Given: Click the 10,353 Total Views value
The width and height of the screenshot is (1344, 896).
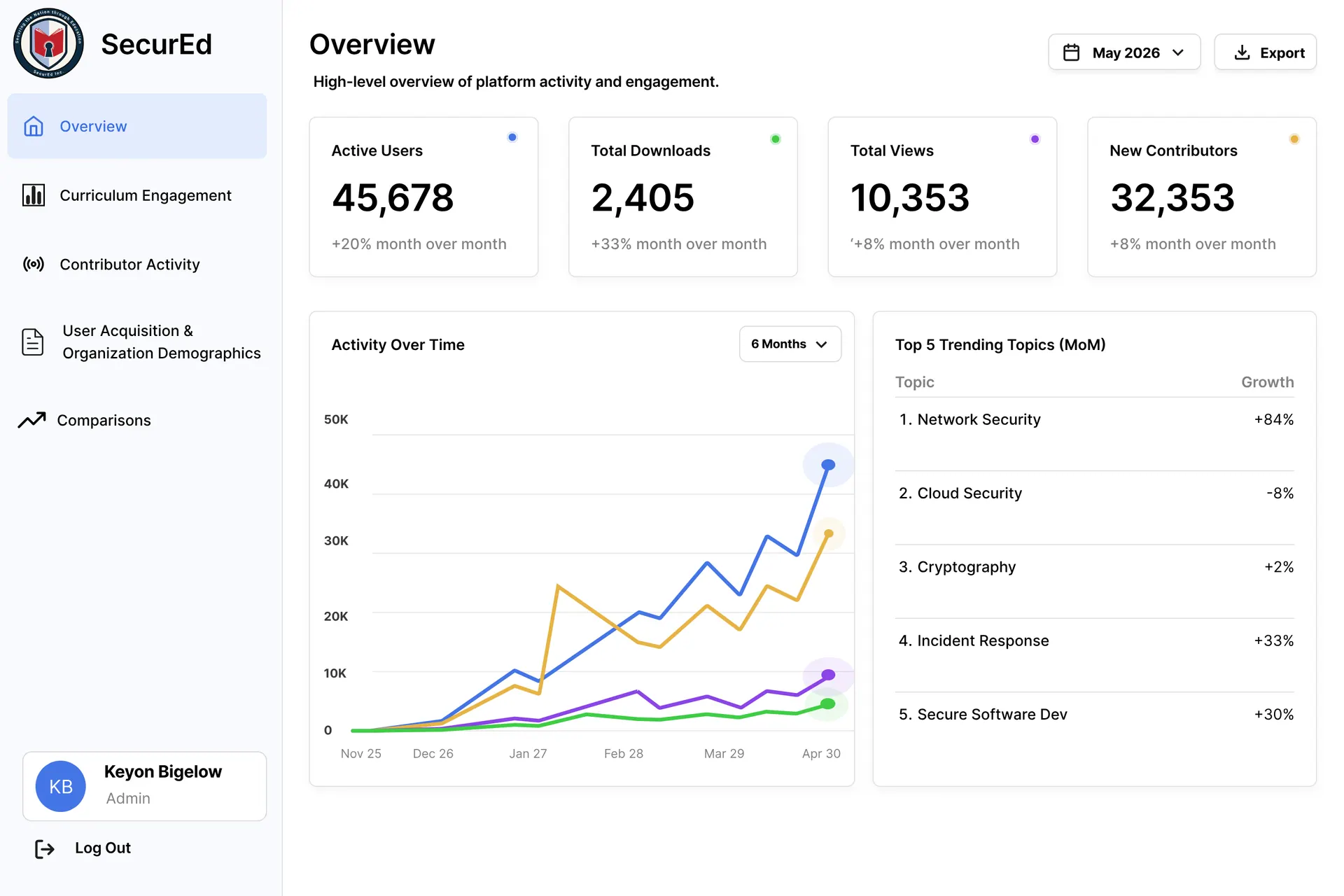Looking at the screenshot, I should pos(910,198).
